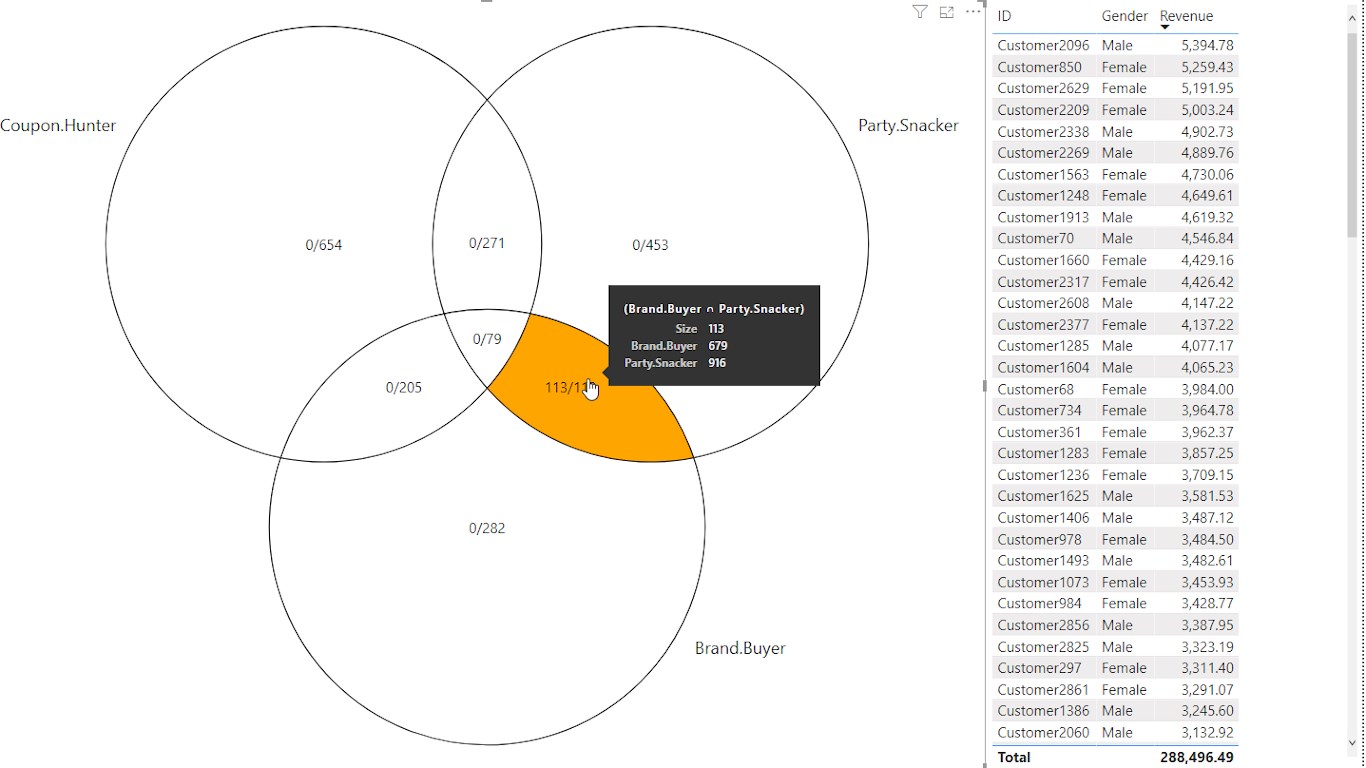Select the Customer1248 ID cell
Image resolution: width=1366 pixels, height=768 pixels.
click(1043, 196)
